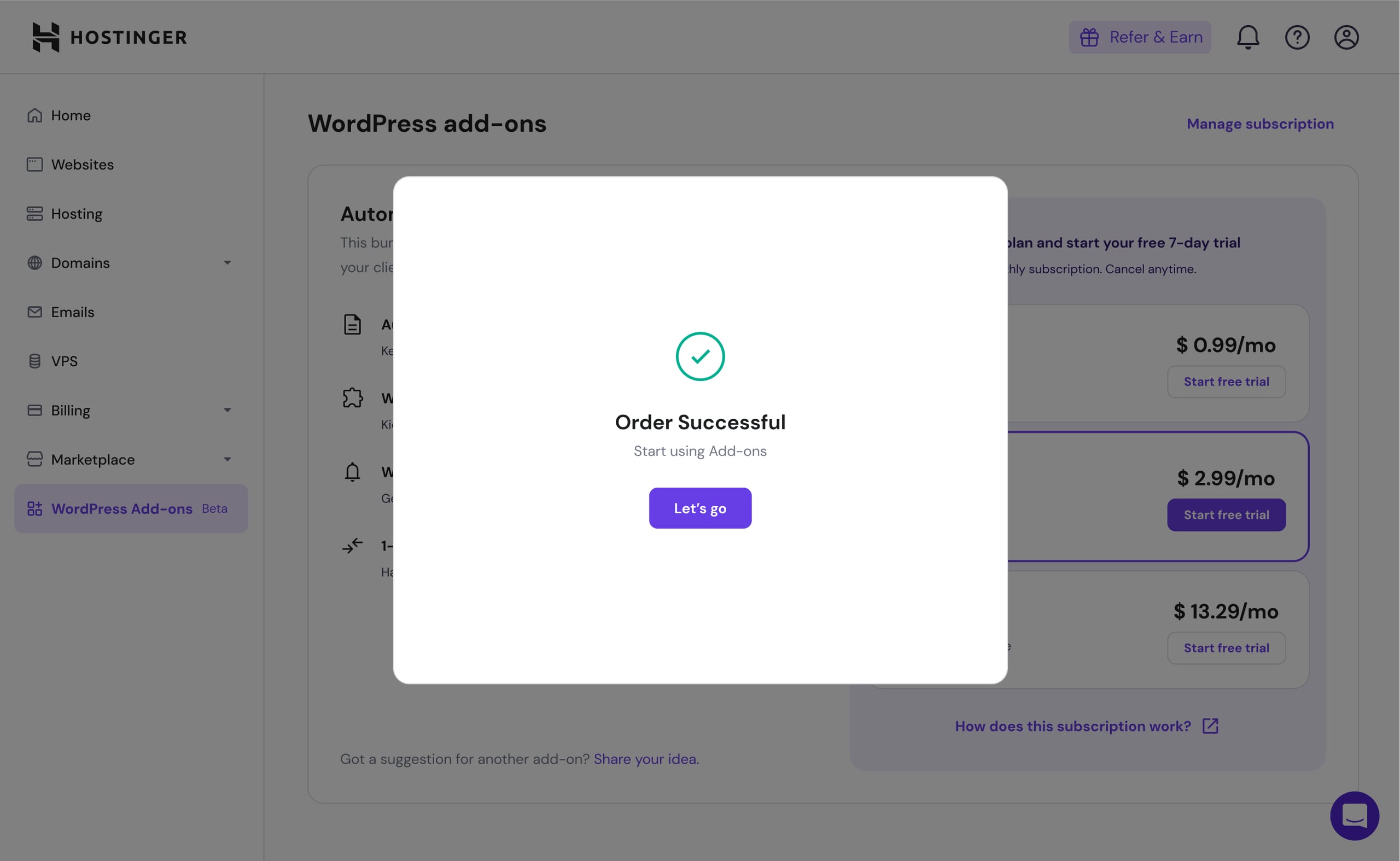Screen dimensions: 1400x861
Task: Click the external link icon beside subscription help
Action: (1210, 726)
